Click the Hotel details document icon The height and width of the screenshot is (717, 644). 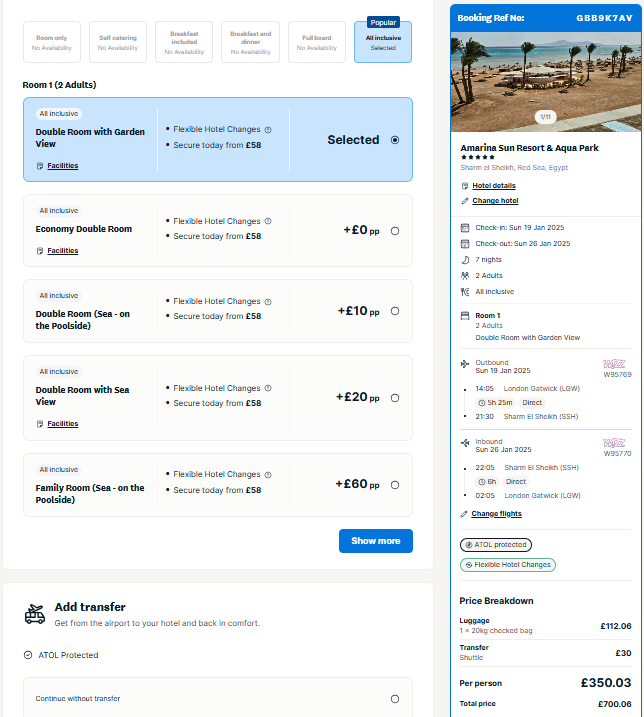(x=465, y=186)
